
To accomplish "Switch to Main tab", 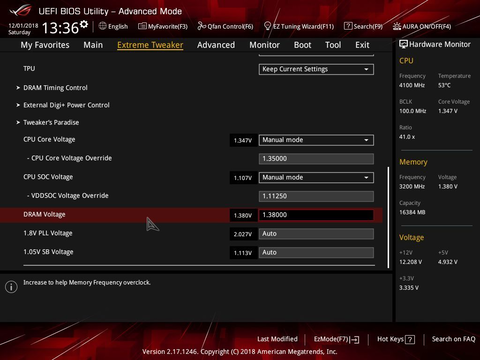I will click(x=93, y=45).
